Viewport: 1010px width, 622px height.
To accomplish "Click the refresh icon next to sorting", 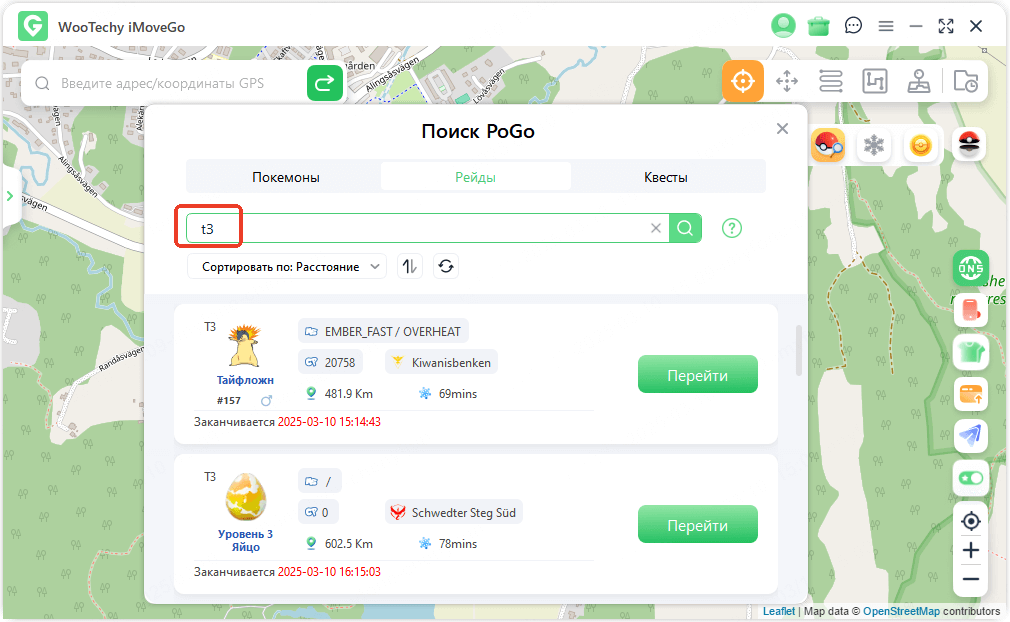I will (445, 266).
